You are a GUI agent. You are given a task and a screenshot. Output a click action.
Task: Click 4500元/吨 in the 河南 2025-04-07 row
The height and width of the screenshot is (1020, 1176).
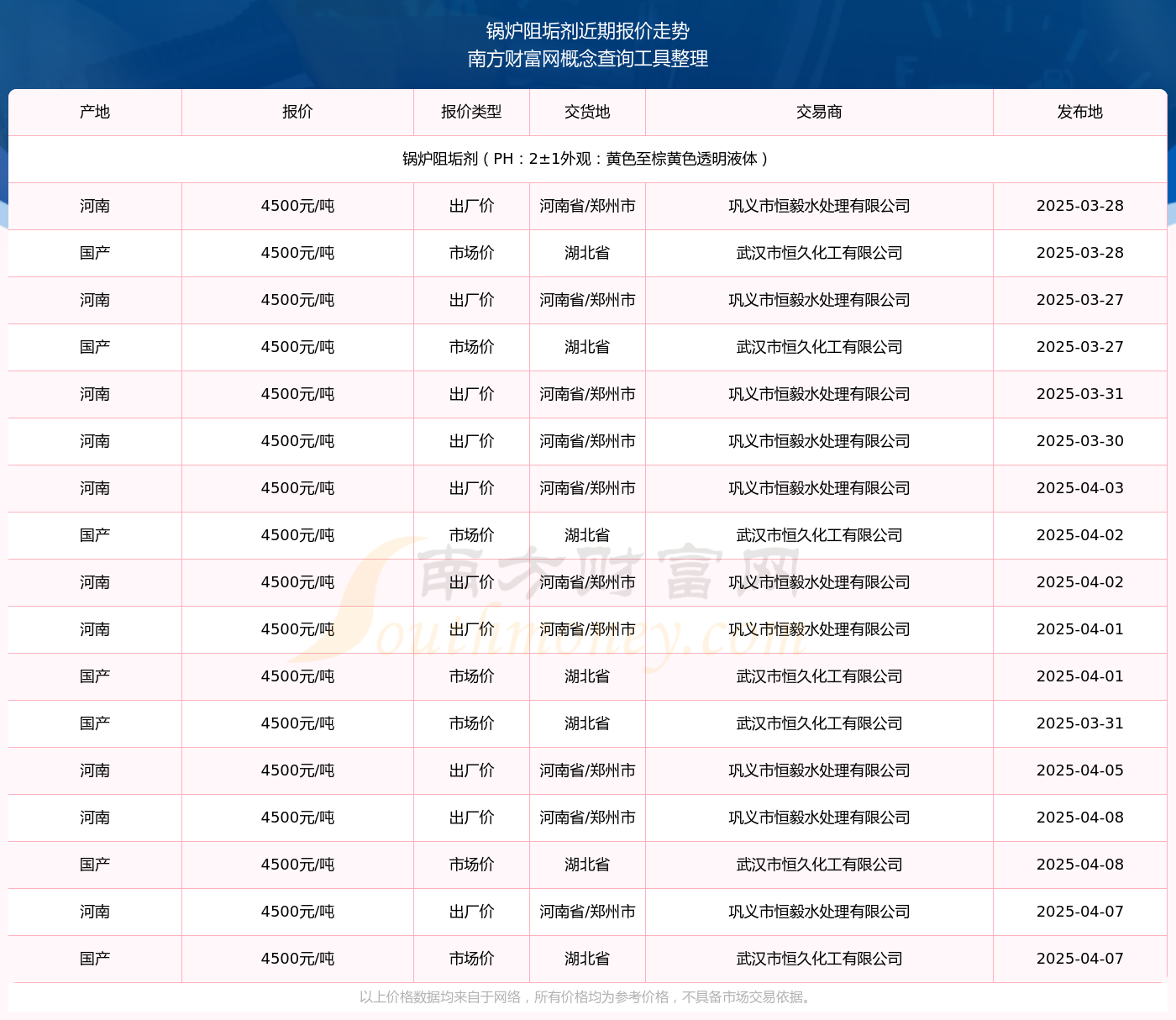click(297, 912)
